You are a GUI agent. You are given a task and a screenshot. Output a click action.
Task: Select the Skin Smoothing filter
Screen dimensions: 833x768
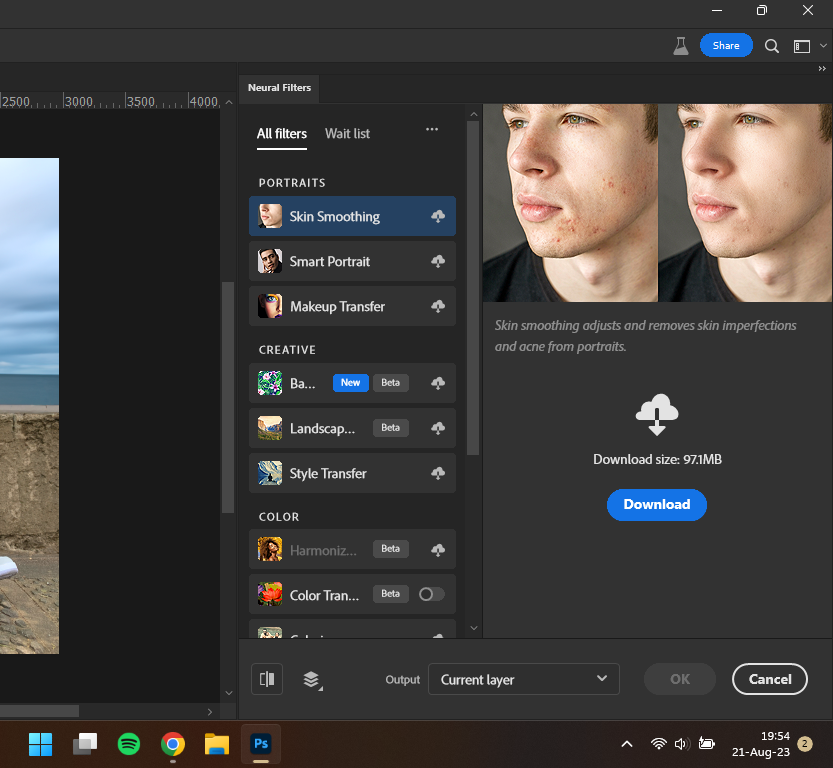pos(352,216)
